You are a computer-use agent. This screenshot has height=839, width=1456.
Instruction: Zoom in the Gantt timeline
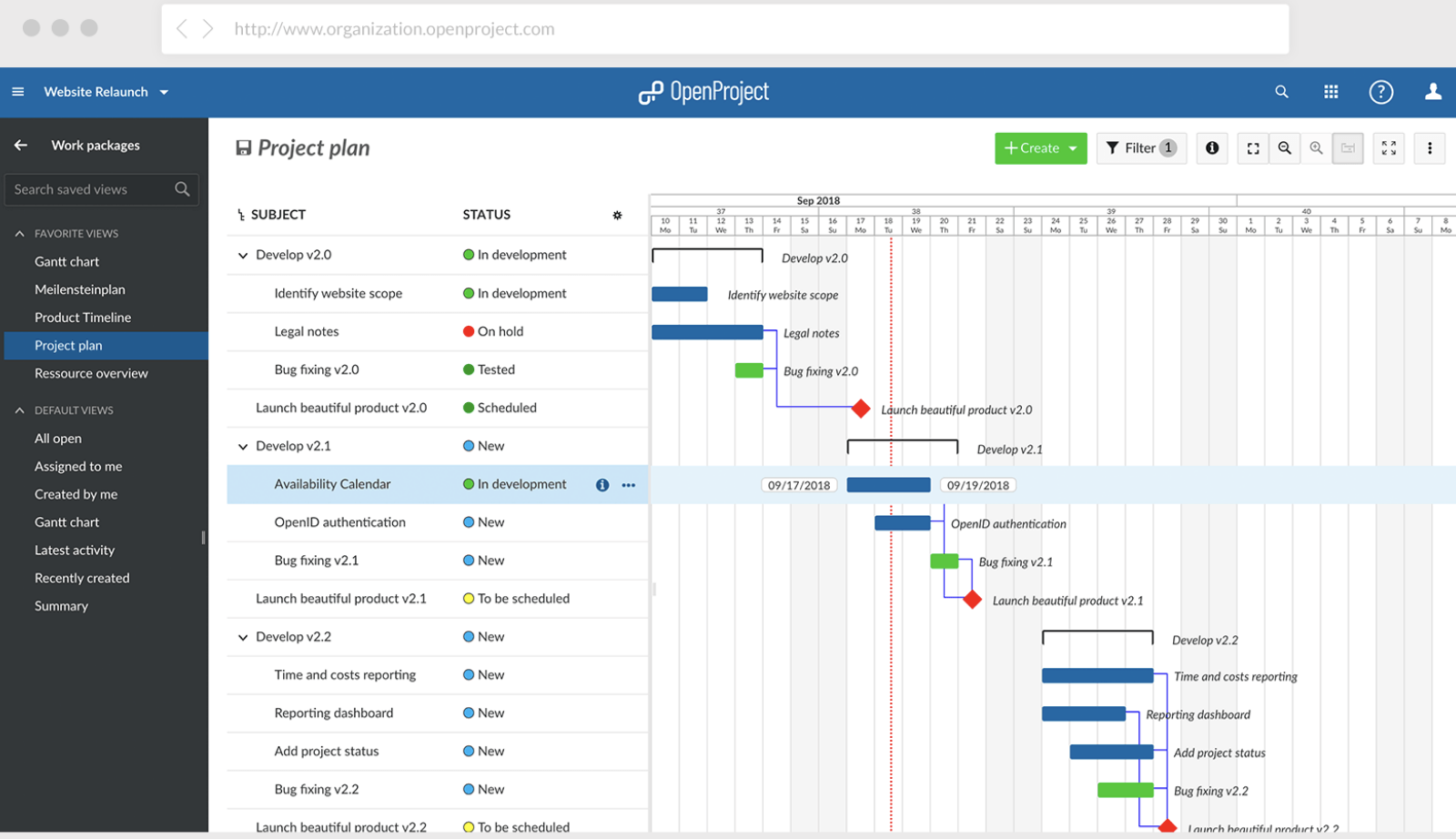(1316, 148)
